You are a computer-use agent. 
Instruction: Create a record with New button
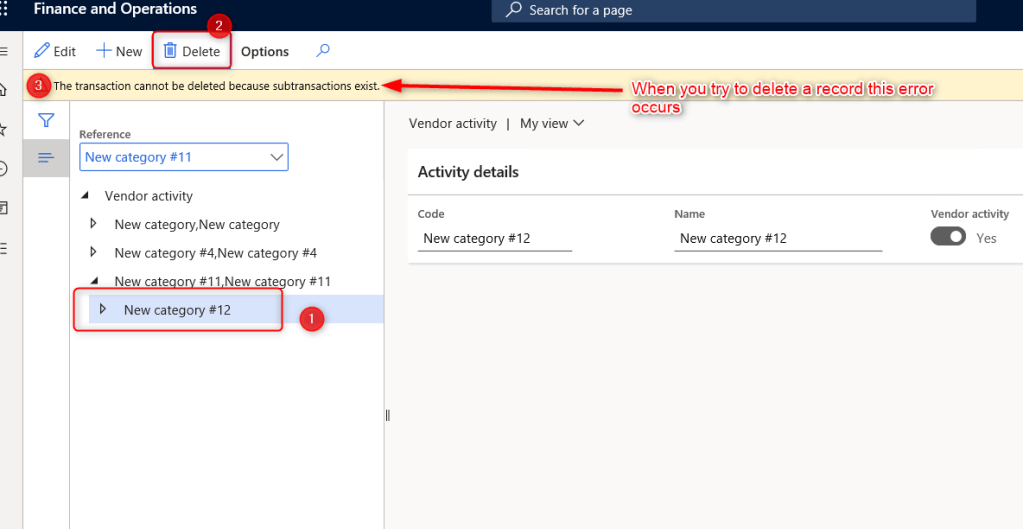pos(119,51)
